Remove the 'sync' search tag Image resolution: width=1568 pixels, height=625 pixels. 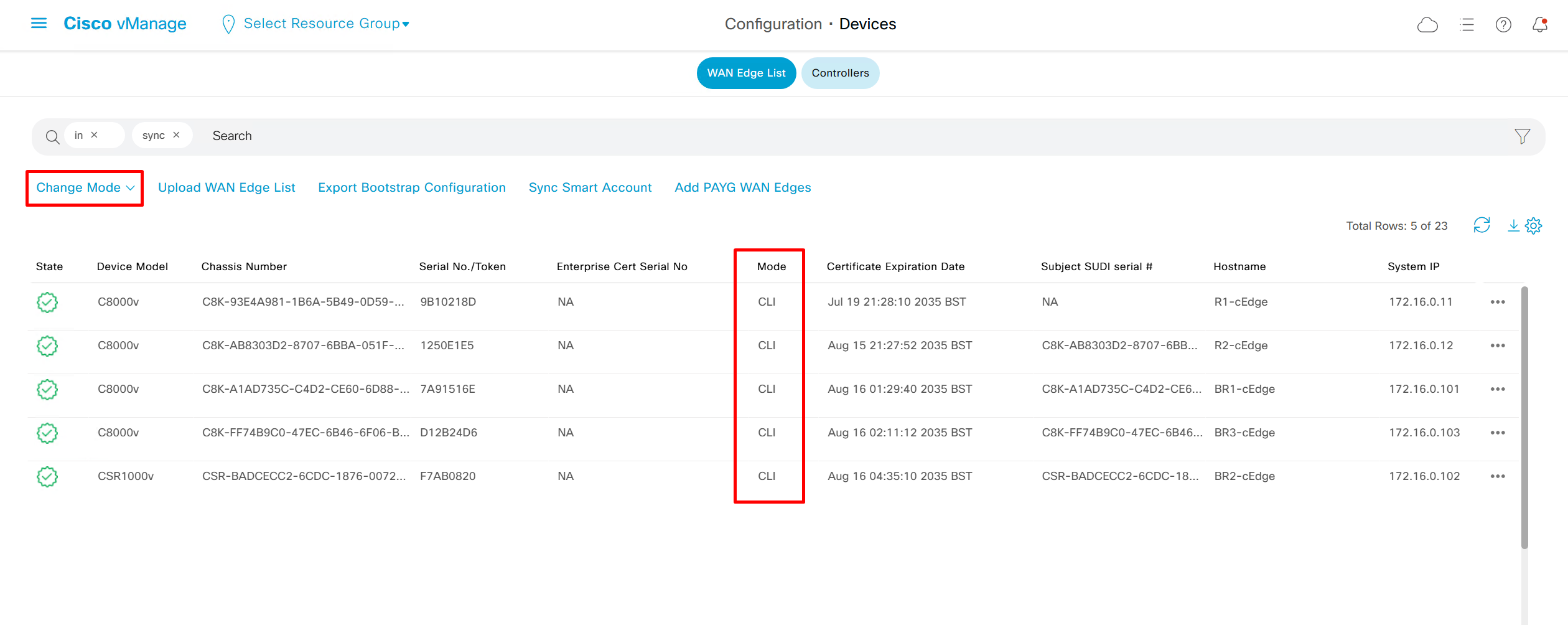(x=177, y=135)
